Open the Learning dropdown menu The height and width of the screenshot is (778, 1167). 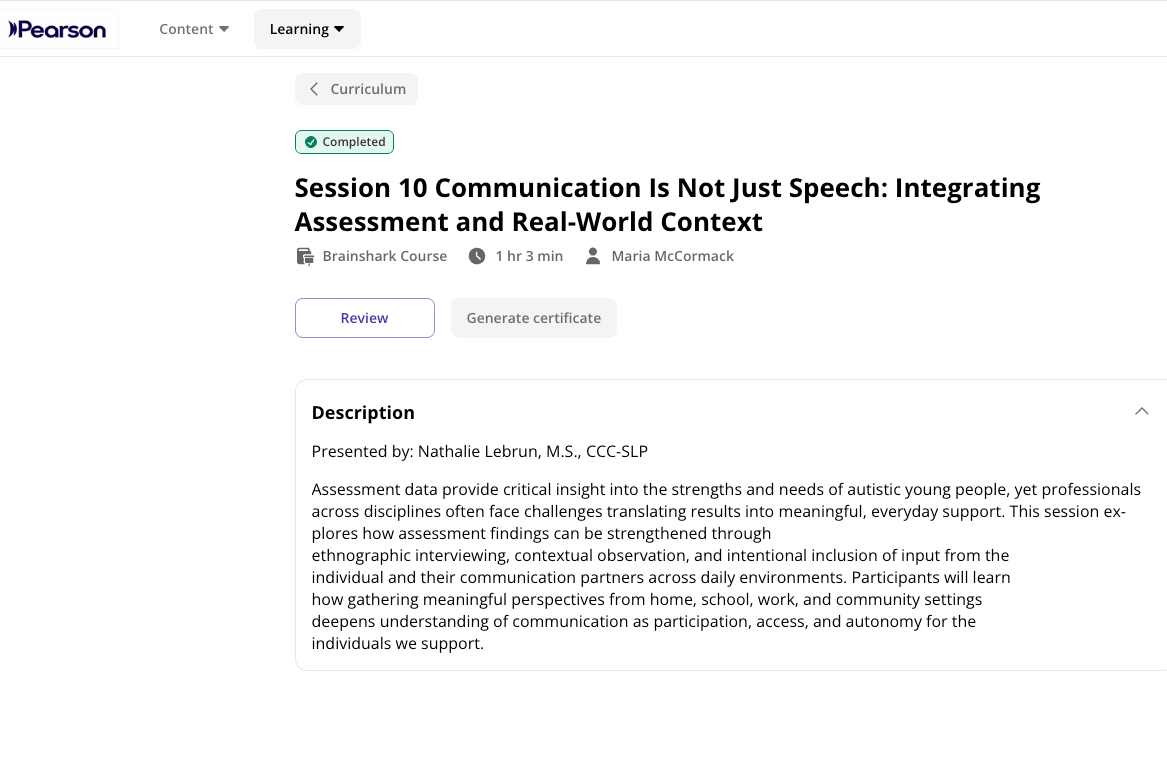(x=307, y=29)
